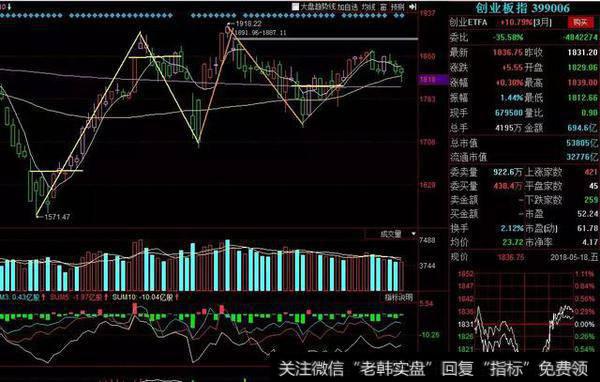
Task: Click the collapse-panel arrow icon
Action: click(x=412, y=7)
